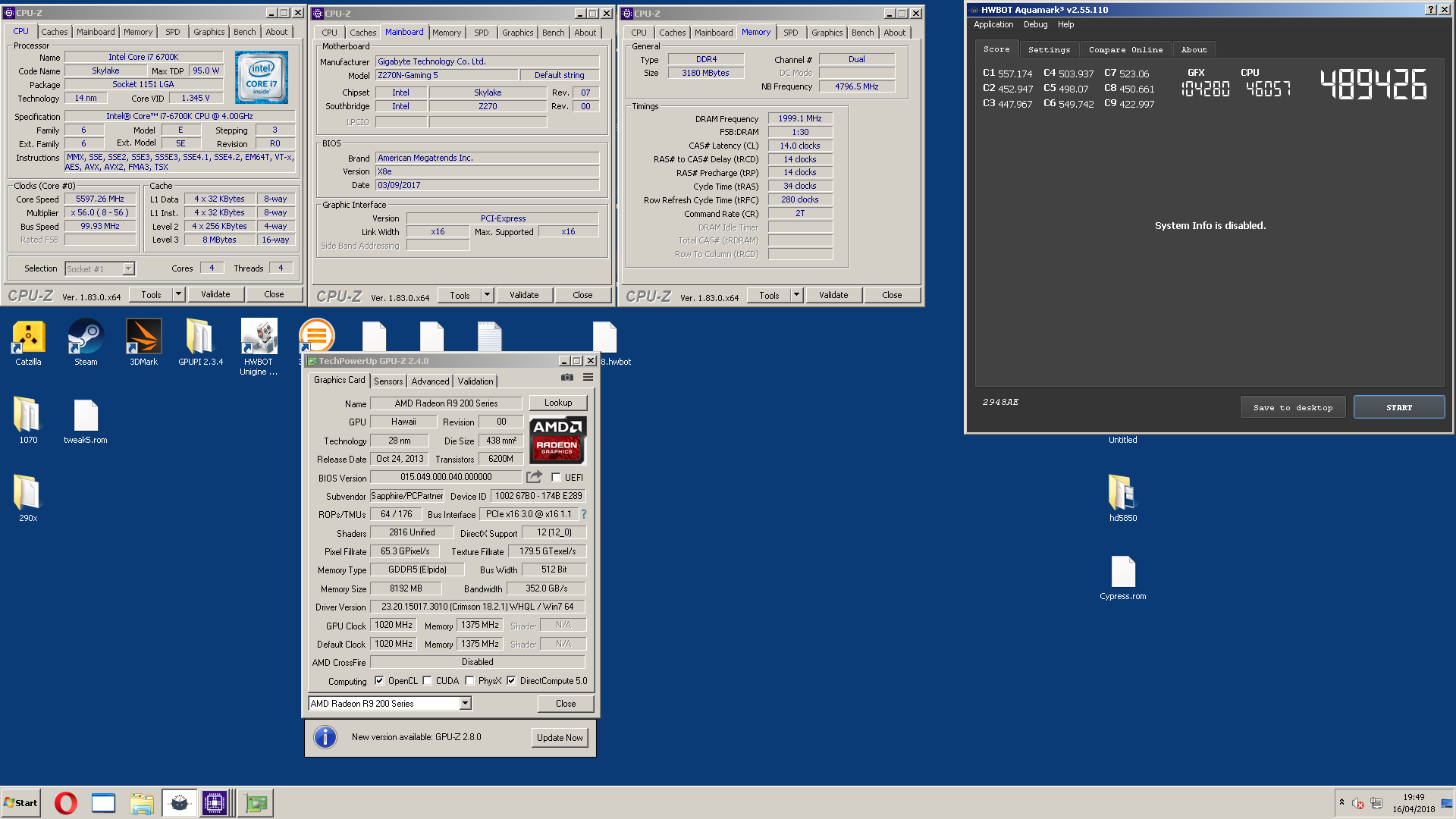Select the Cypress.rom file icon
This screenshot has height=819, width=1456.
point(1123,578)
